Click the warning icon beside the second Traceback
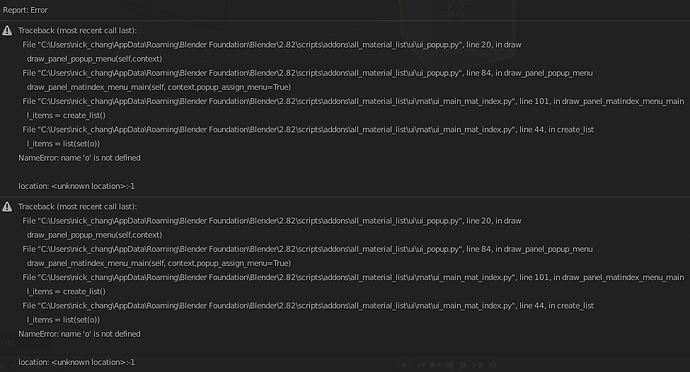Image resolution: width=690 pixels, height=372 pixels. pyautogui.click(x=7, y=206)
